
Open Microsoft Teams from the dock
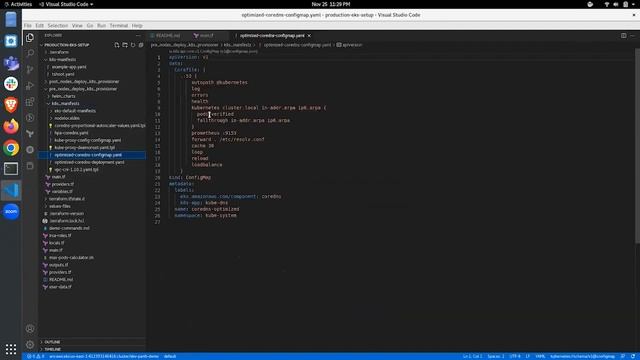click(11, 62)
